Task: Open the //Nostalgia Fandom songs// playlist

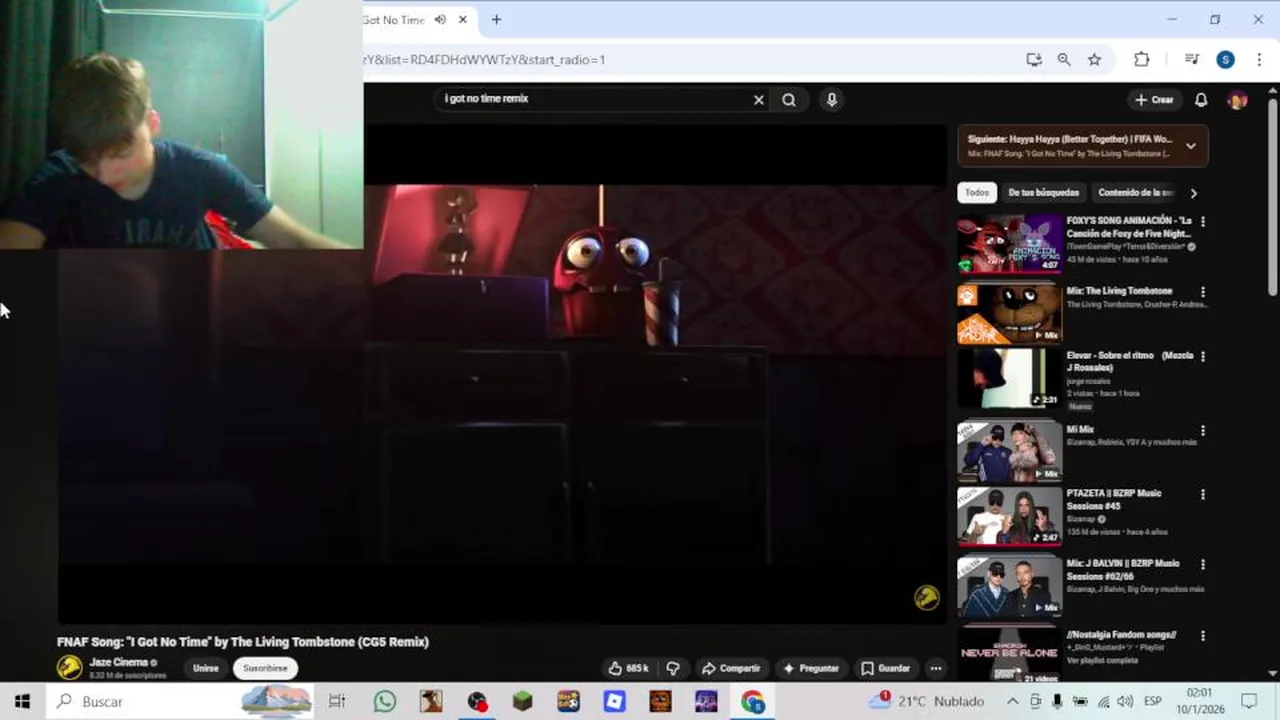Action: [1121, 634]
